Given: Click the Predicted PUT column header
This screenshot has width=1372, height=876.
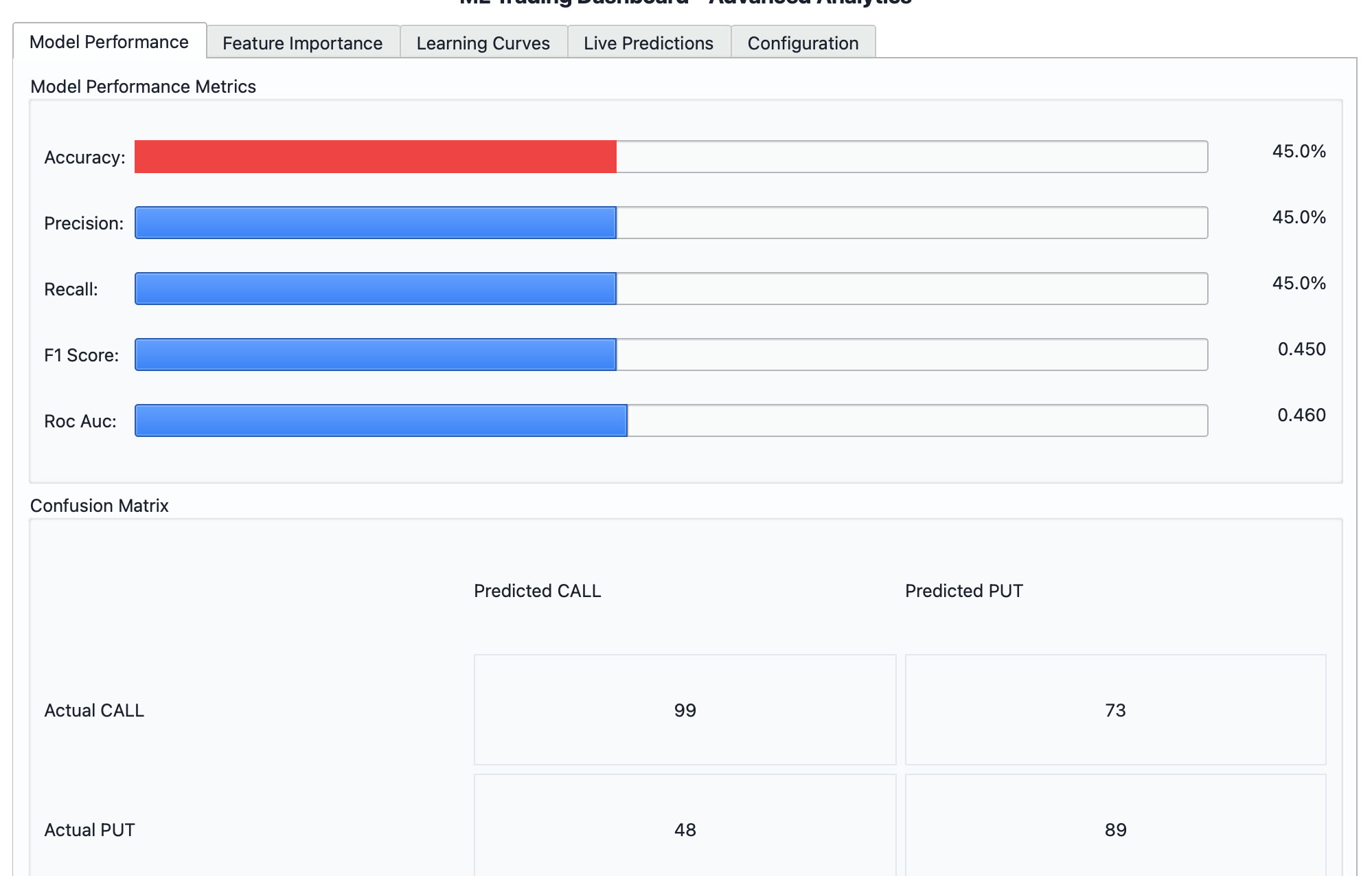Looking at the screenshot, I should (x=964, y=591).
